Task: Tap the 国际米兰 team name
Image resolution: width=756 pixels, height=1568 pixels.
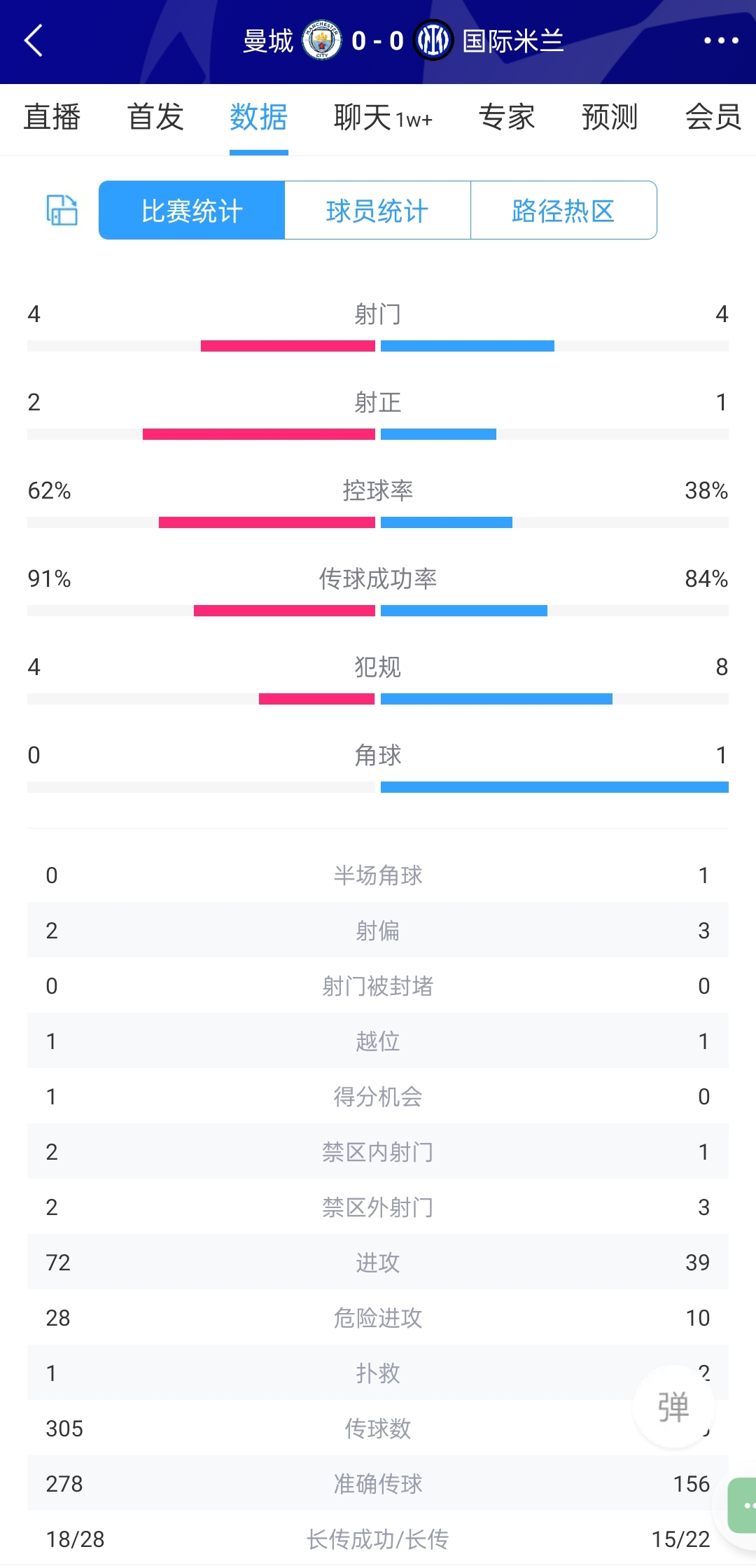Action: 513,41
